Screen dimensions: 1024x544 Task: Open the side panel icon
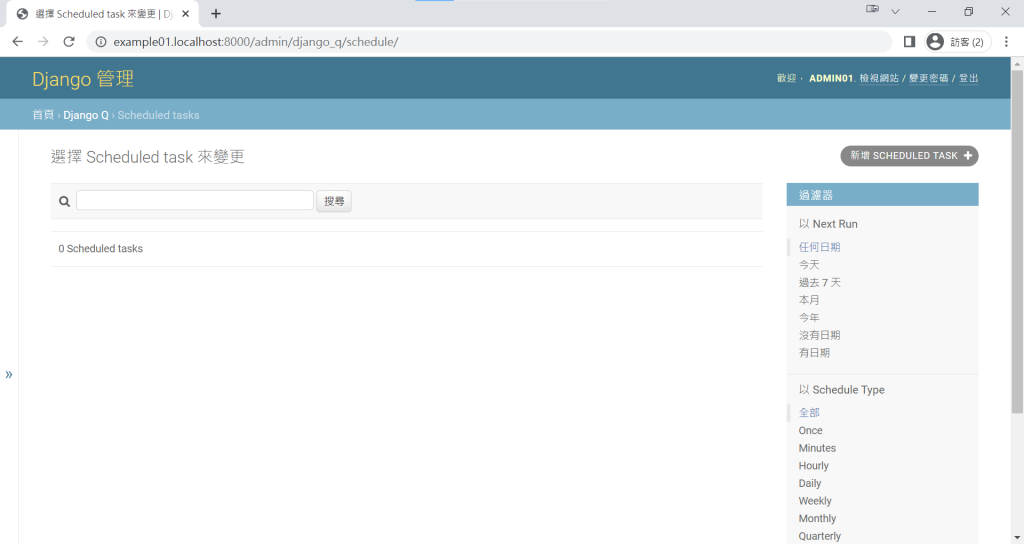coord(909,42)
